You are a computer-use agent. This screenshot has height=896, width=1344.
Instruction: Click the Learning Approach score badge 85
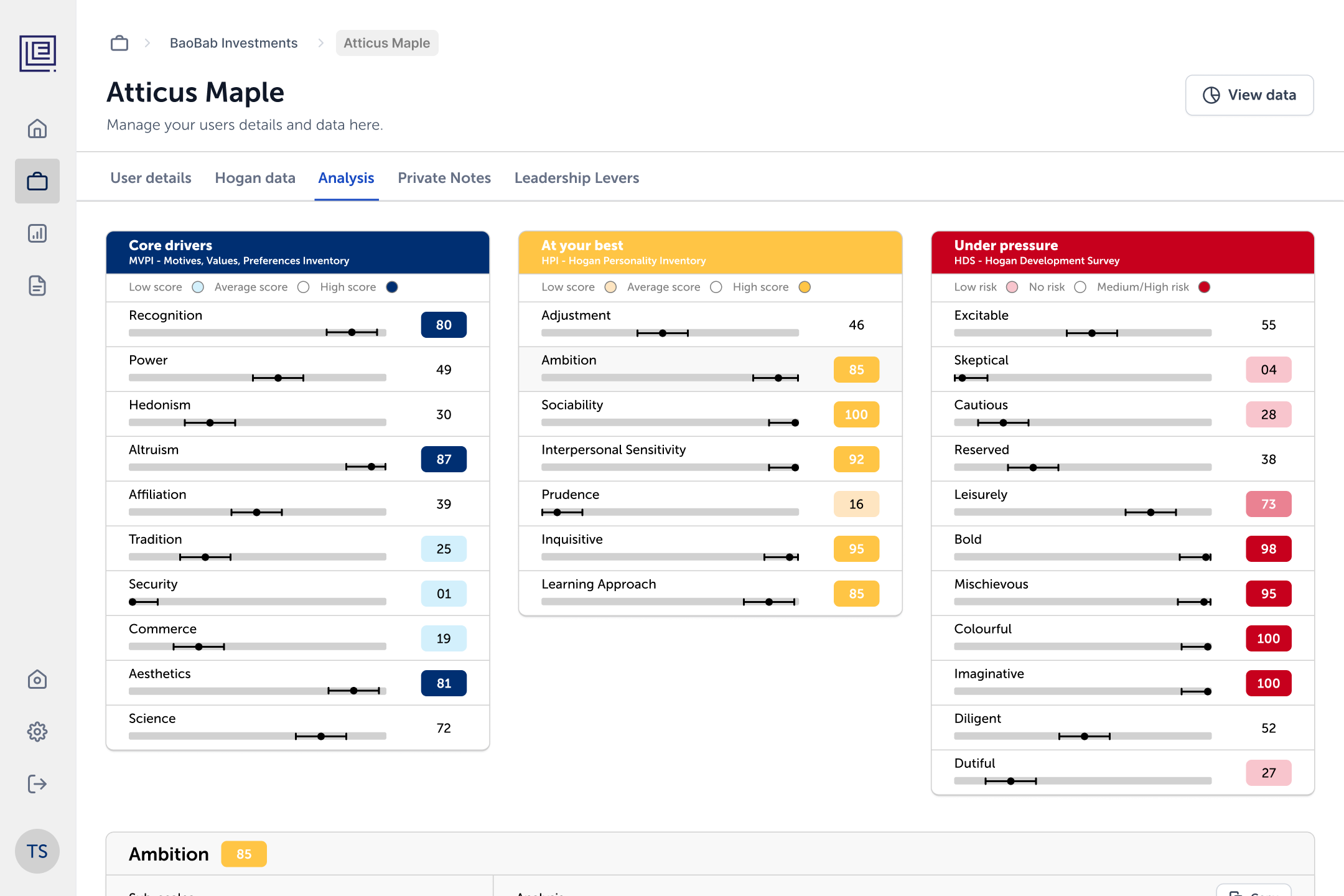[x=856, y=594]
